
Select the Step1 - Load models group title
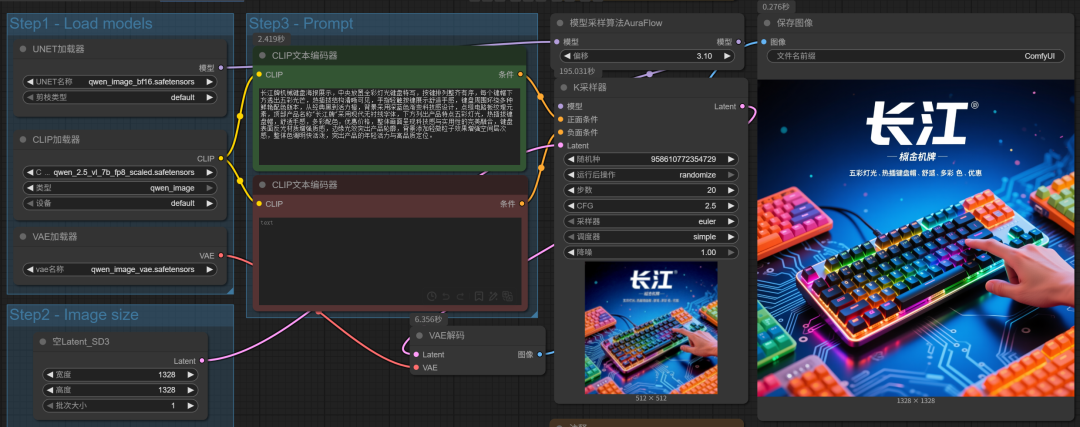[81, 23]
